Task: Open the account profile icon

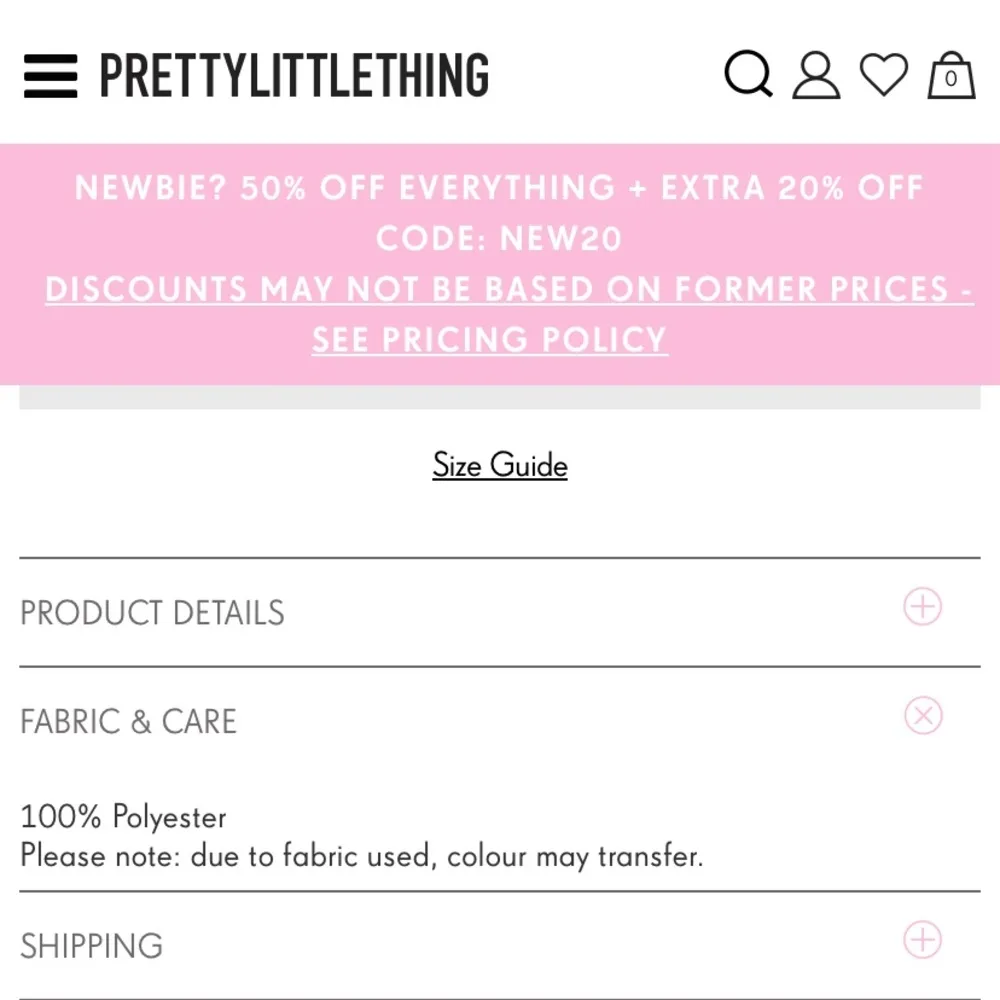Action: click(815, 74)
